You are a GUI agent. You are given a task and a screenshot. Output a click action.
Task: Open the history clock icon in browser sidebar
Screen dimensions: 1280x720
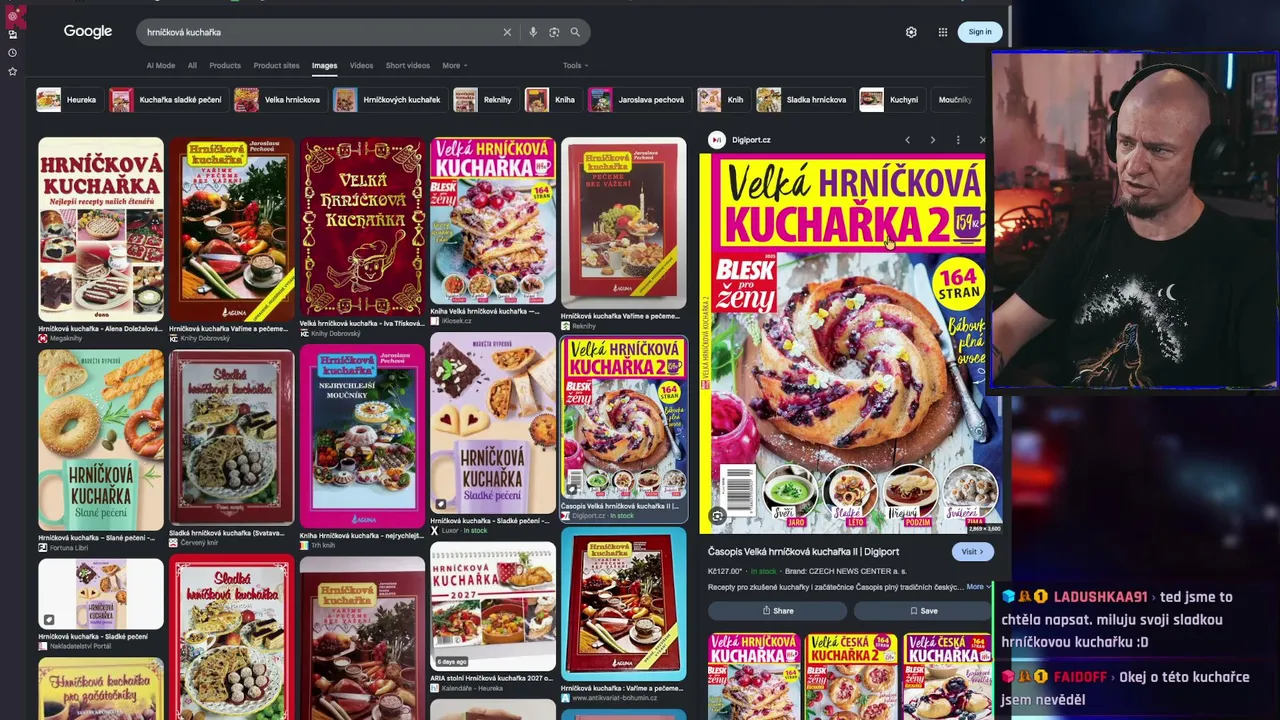(12, 52)
